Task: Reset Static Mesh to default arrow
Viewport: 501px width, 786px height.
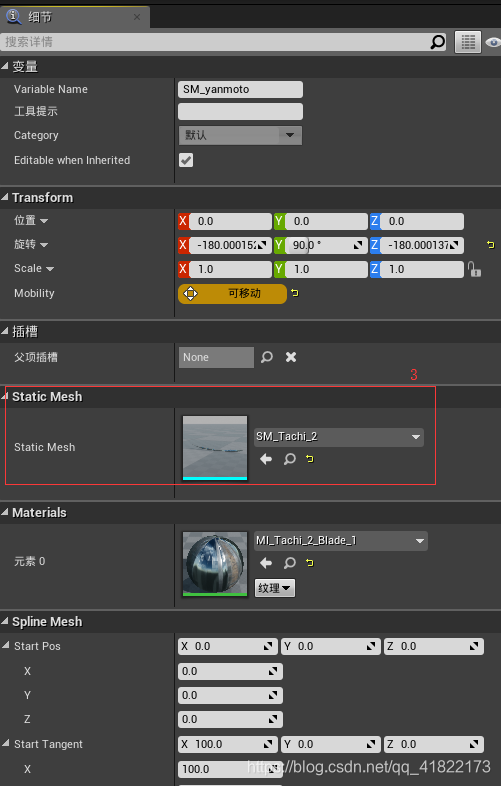Action: pyautogui.click(x=310, y=459)
